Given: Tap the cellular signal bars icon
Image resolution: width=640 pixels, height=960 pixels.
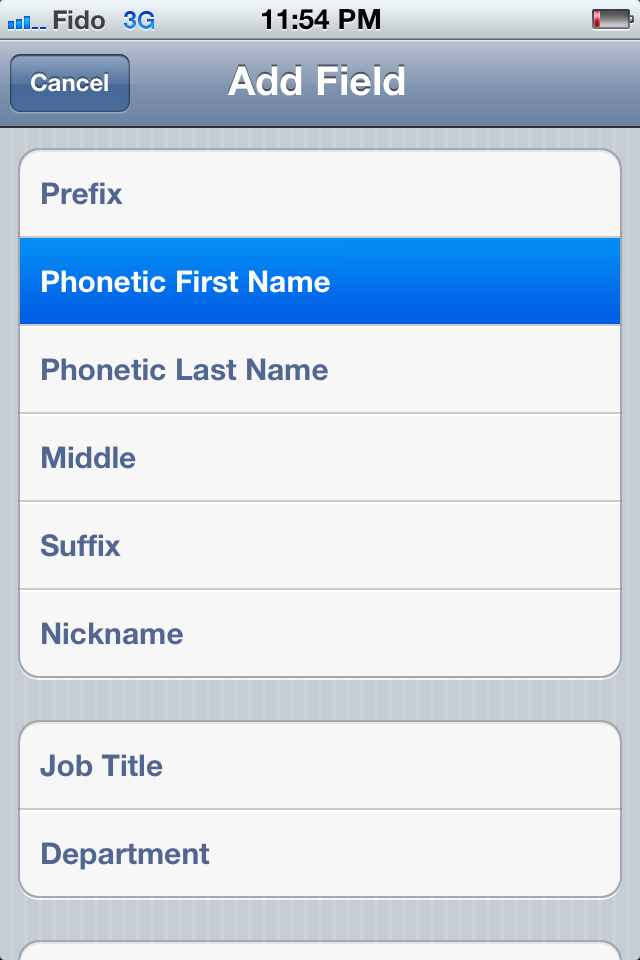Looking at the screenshot, I should pos(25,20).
